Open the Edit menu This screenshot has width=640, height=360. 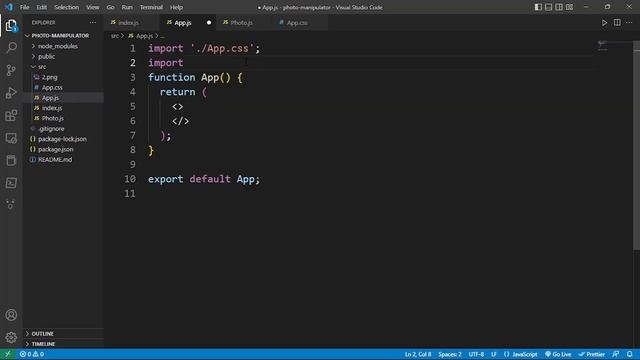click(42, 7)
